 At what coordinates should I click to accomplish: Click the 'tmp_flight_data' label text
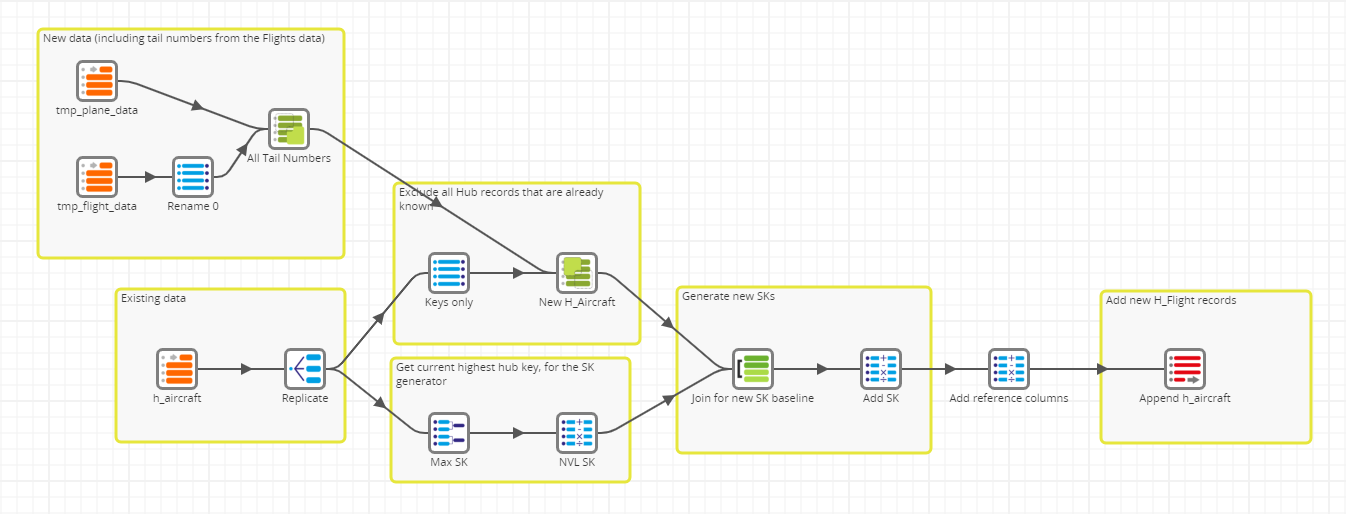pyautogui.click(x=97, y=206)
